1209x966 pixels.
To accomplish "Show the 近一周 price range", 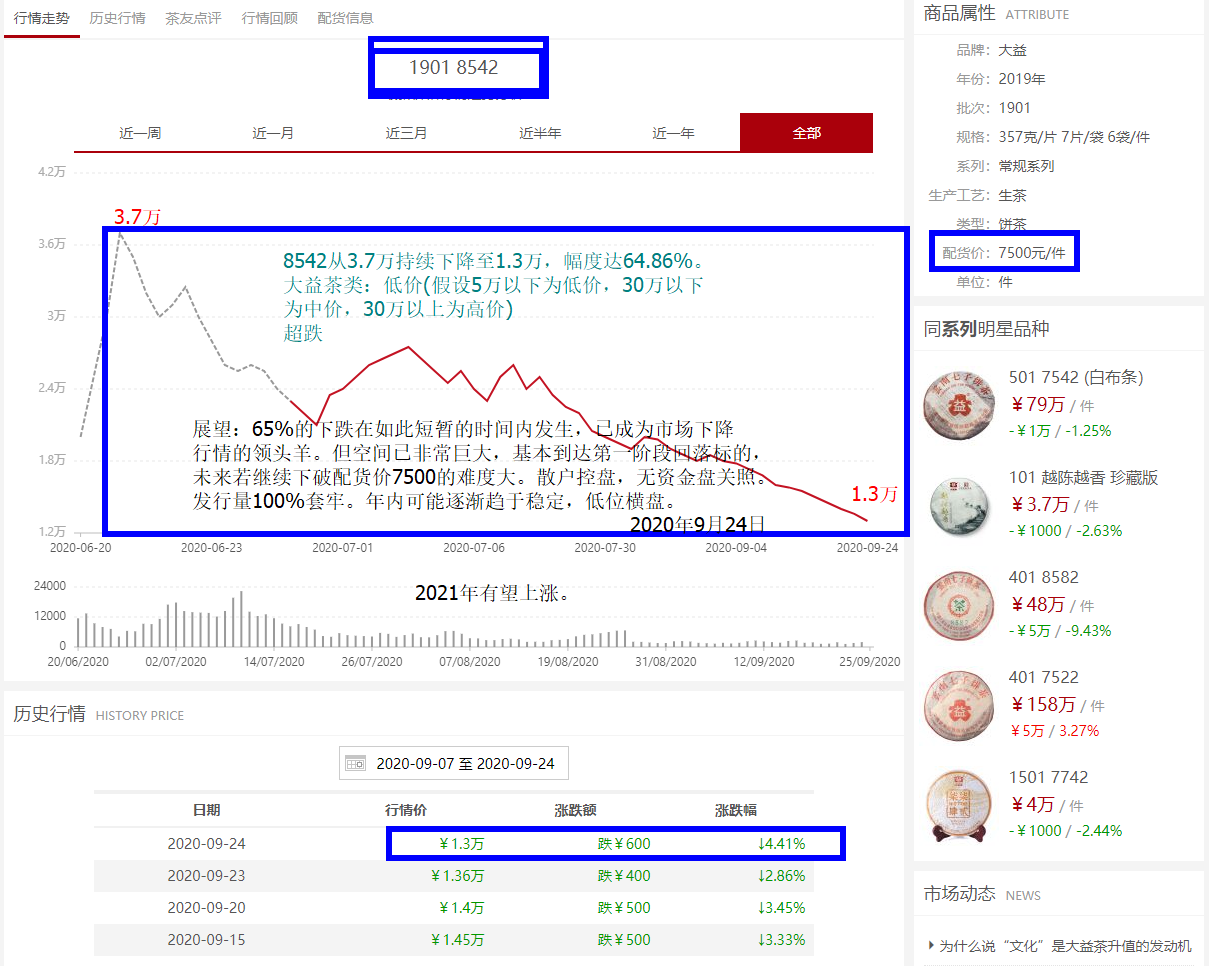I will [x=140, y=133].
